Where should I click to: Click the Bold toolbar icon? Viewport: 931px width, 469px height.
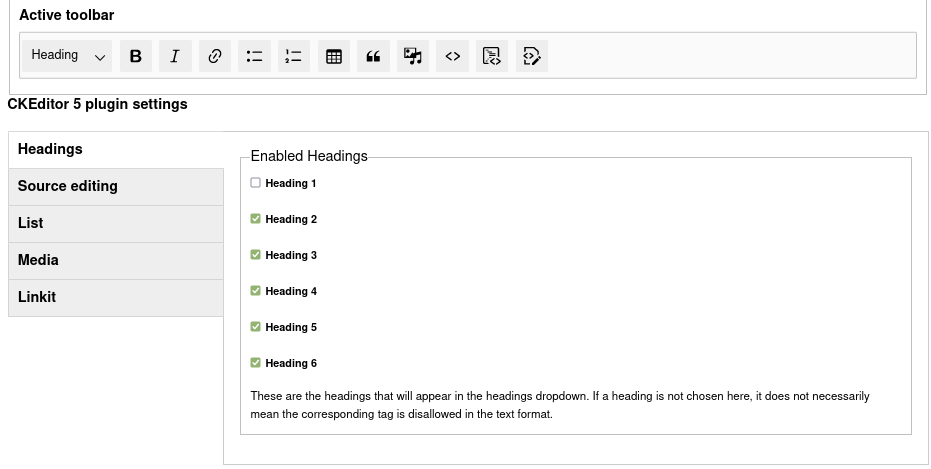(136, 56)
